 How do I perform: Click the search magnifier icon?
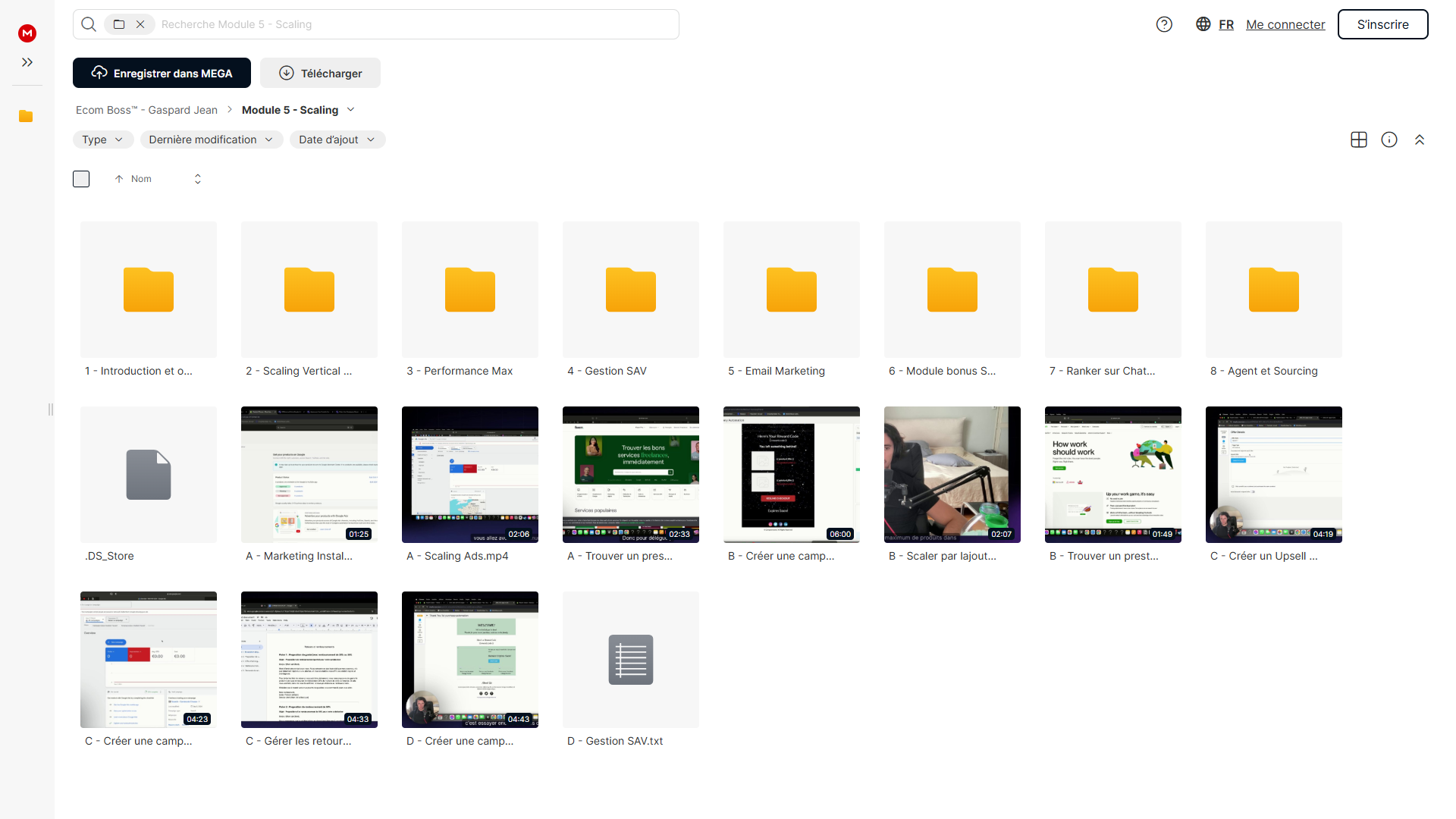(x=89, y=24)
